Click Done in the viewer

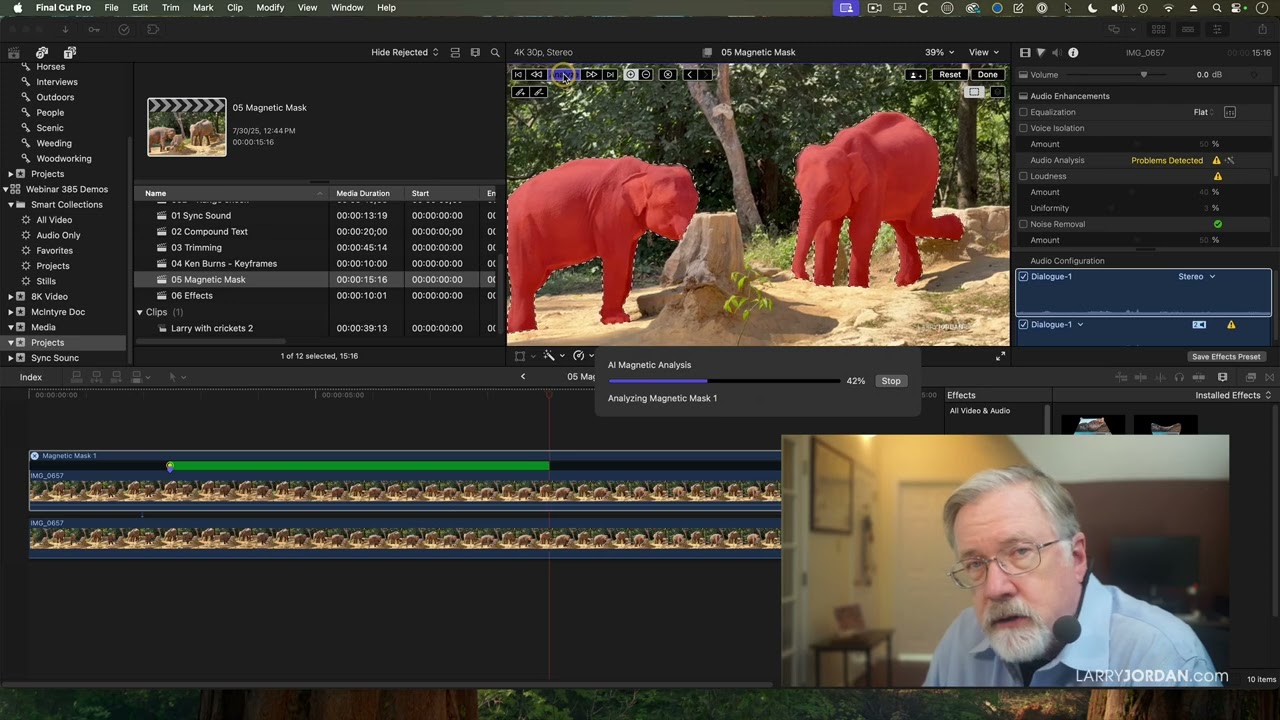pos(988,74)
